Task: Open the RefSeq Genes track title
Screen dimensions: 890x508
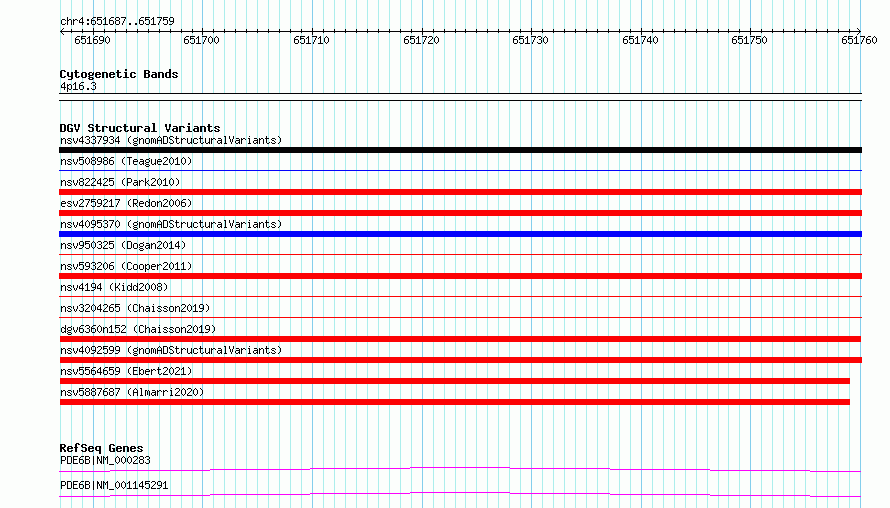Action: [x=101, y=448]
